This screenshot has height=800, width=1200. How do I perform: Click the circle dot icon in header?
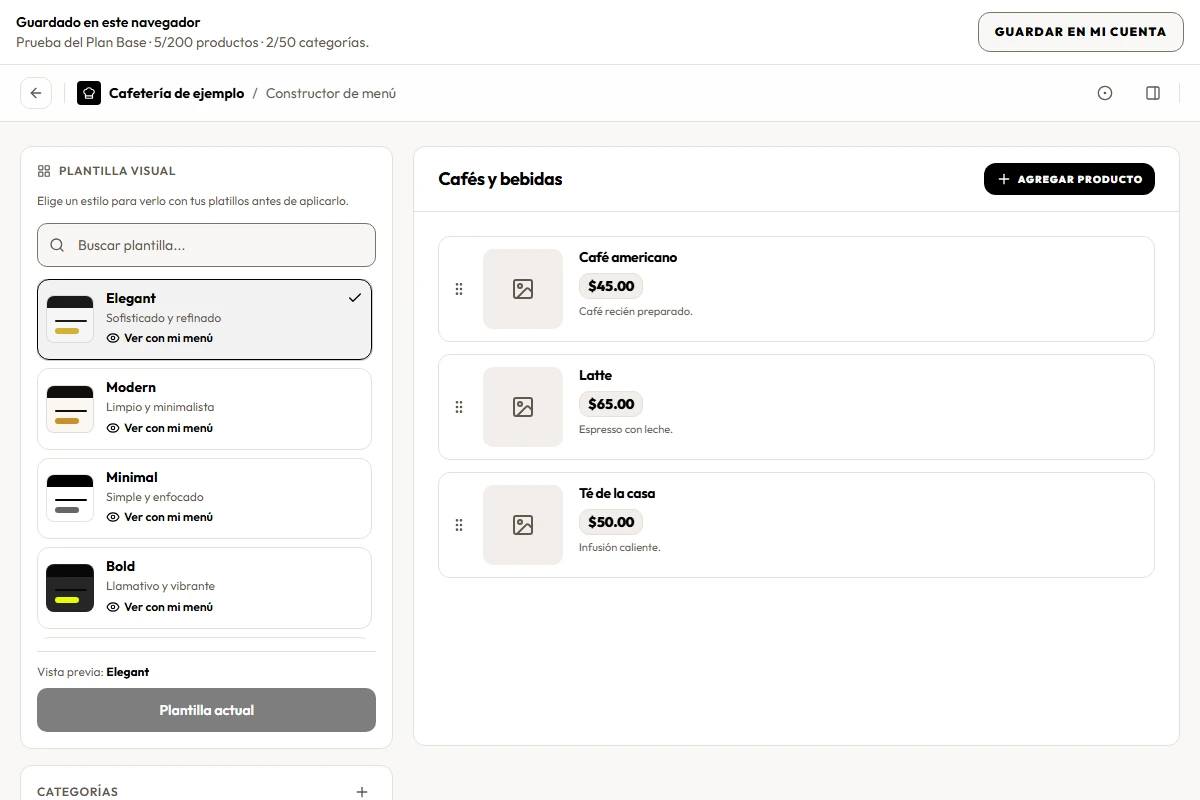[x=1105, y=93]
